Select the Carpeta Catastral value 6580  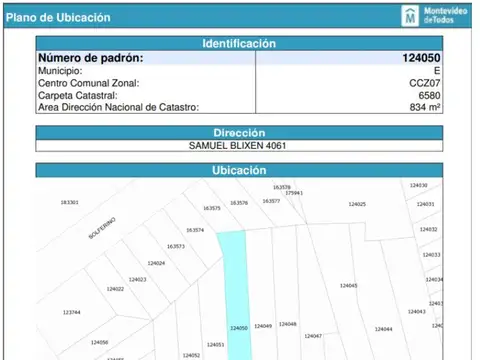click(429, 95)
